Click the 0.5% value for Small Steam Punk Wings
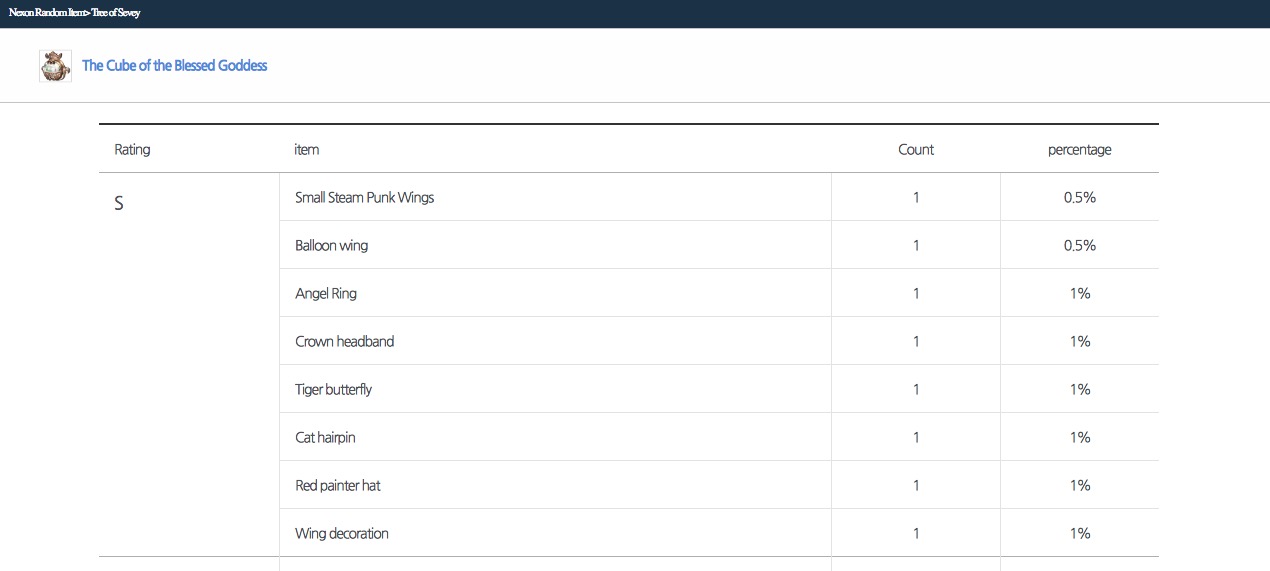1270x571 pixels. [x=1079, y=198]
